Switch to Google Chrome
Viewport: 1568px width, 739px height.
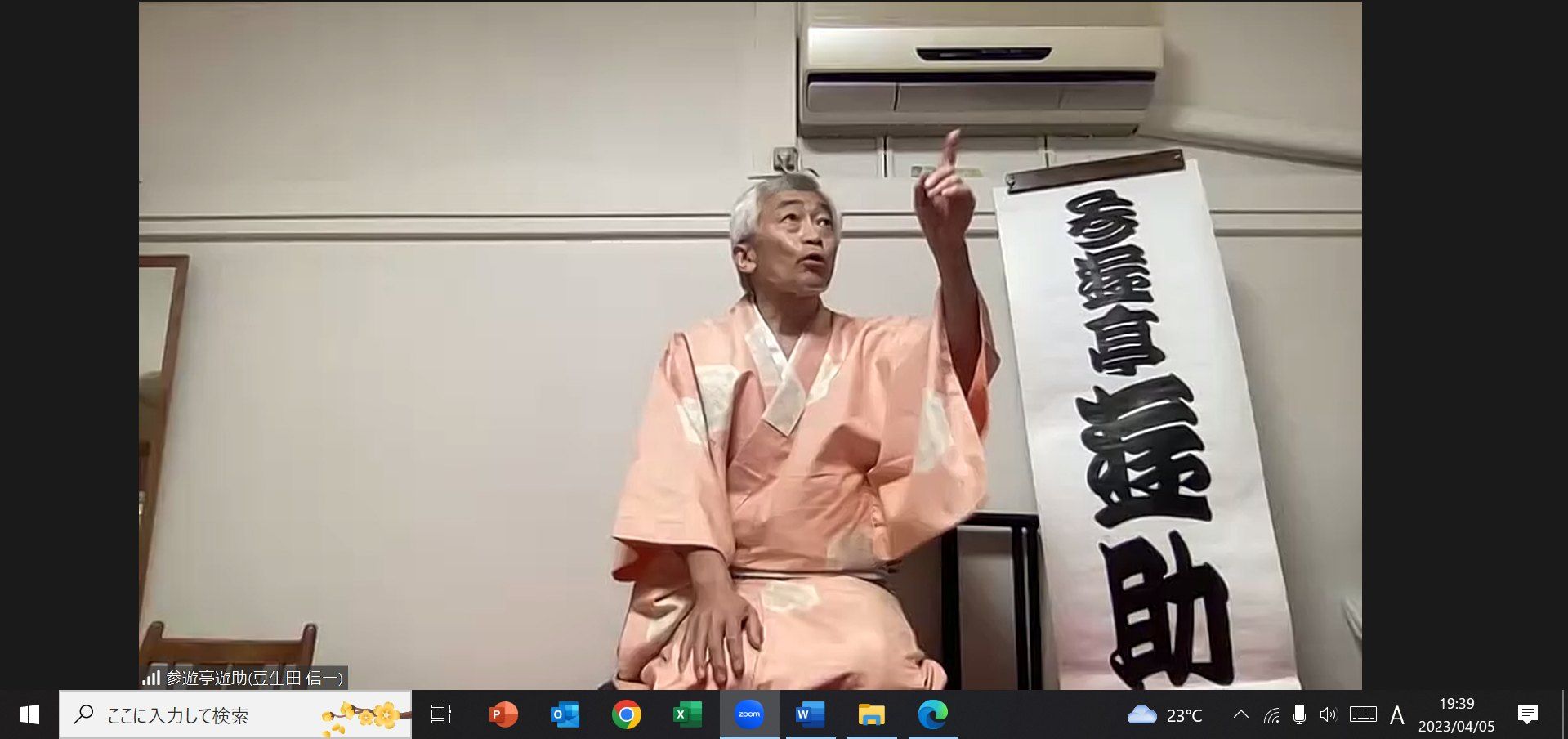(x=627, y=715)
